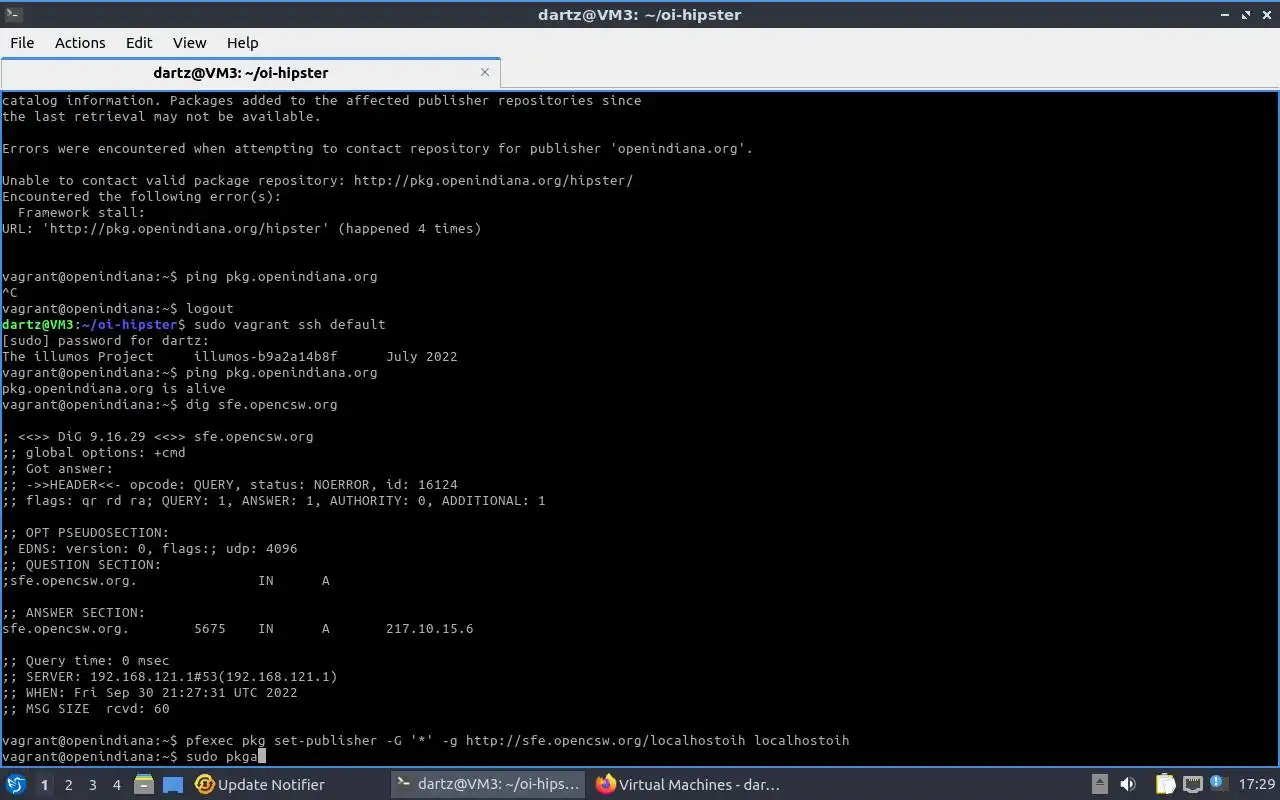Image resolution: width=1280 pixels, height=800 pixels.
Task: Click the ';; Query time: 0 msec' line
Action: tap(85, 661)
